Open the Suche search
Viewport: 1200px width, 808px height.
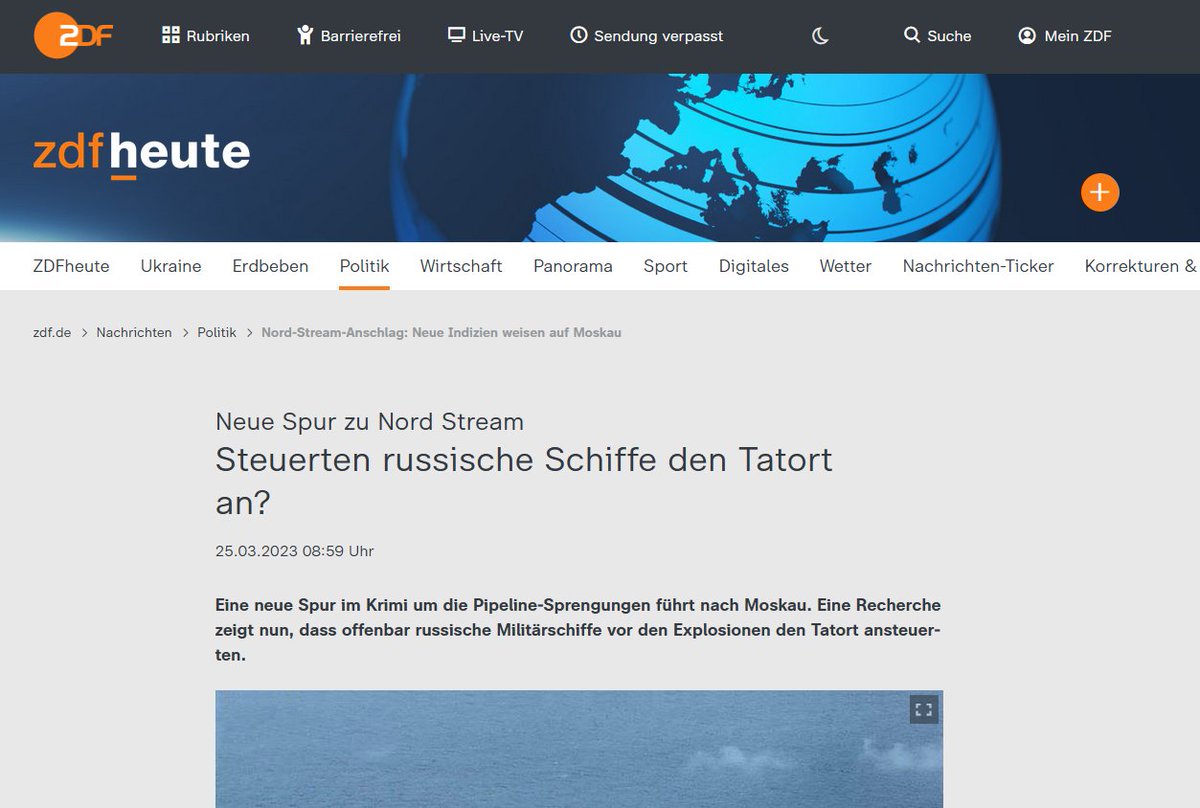pyautogui.click(x=937, y=36)
